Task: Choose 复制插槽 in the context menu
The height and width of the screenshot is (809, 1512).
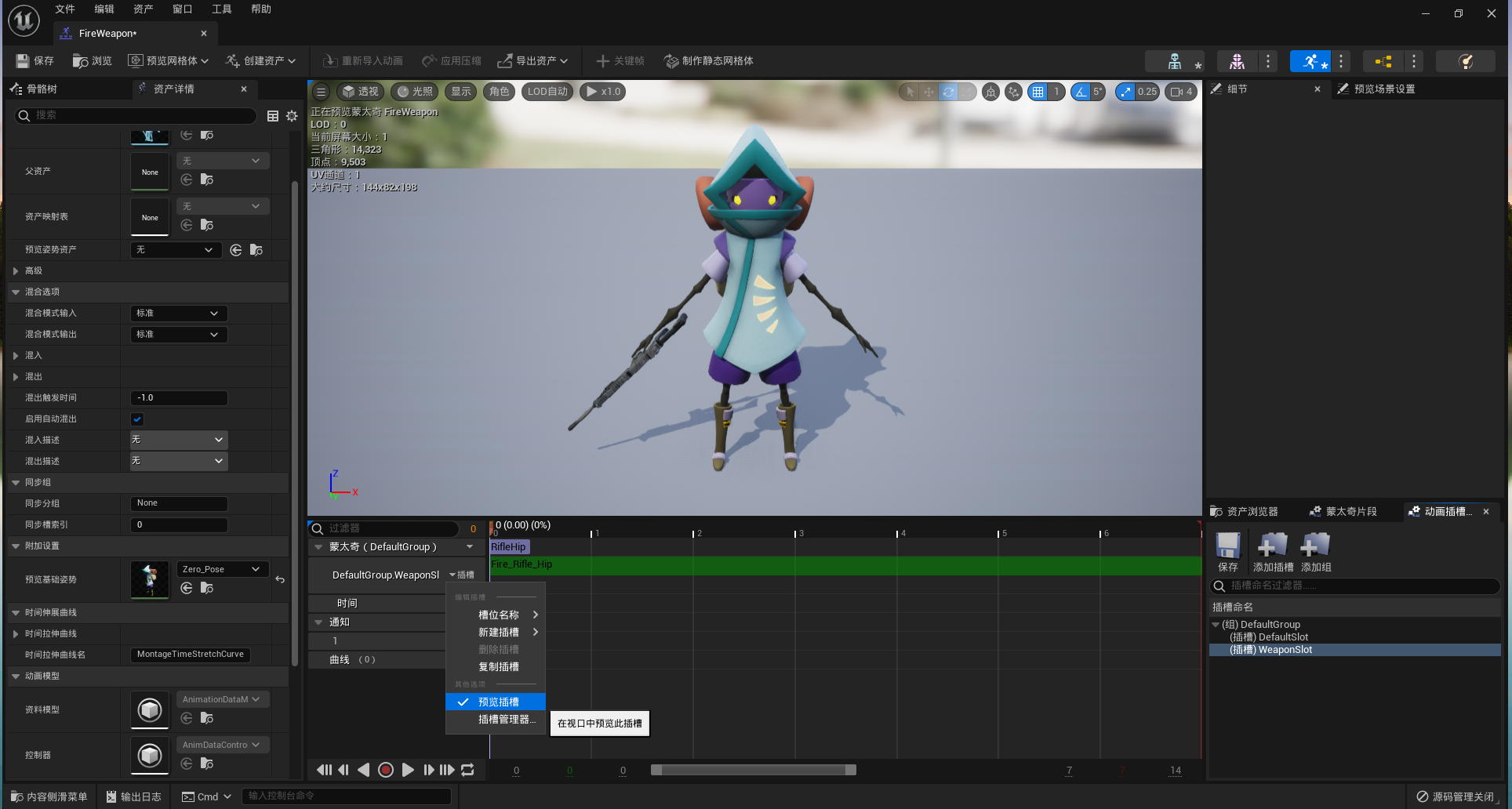Action: (496, 667)
